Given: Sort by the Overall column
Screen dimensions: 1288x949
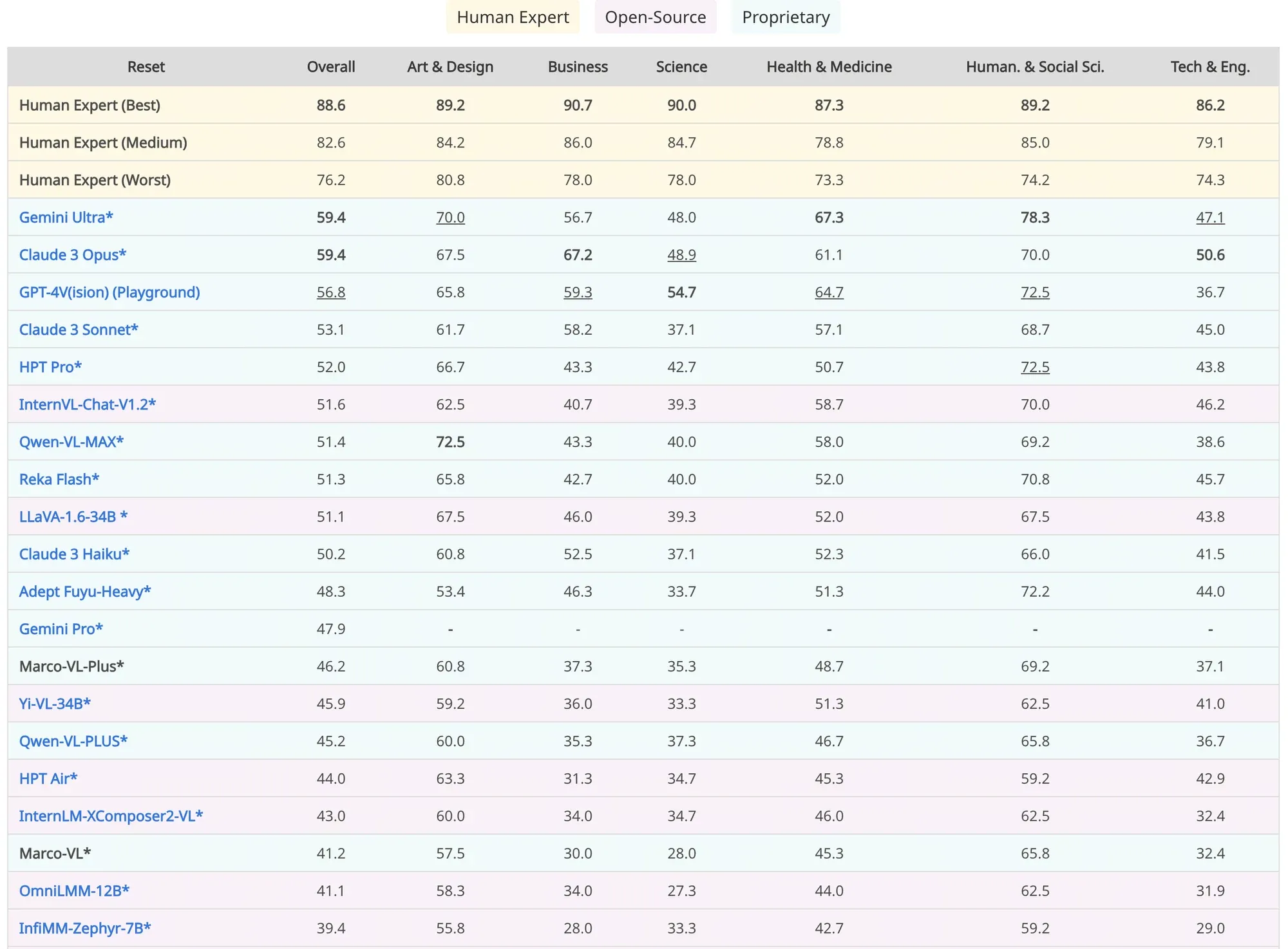Looking at the screenshot, I should [330, 67].
